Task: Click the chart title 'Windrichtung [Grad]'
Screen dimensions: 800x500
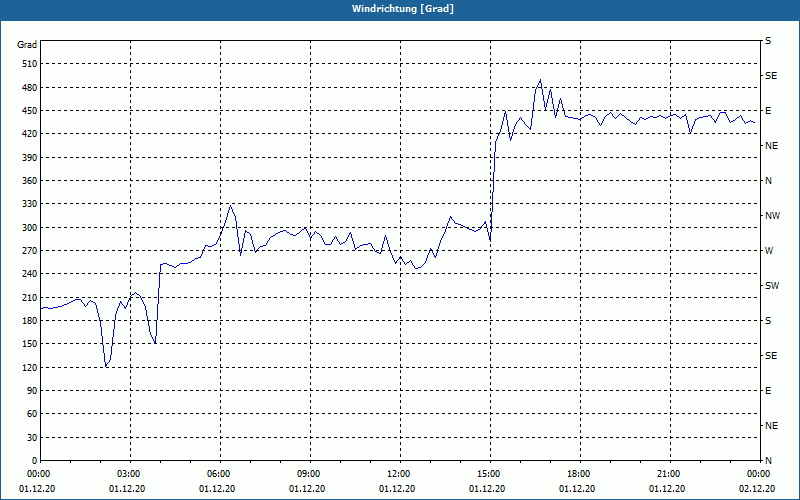Action: point(403,9)
